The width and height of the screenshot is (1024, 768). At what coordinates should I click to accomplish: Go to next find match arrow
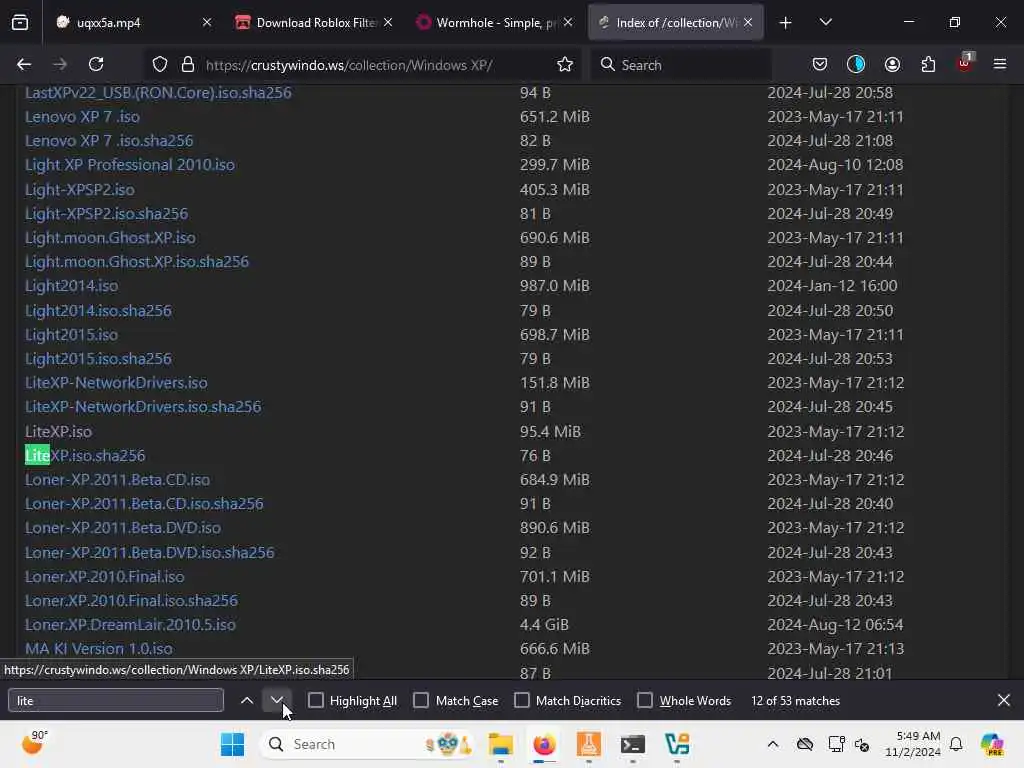tap(277, 700)
